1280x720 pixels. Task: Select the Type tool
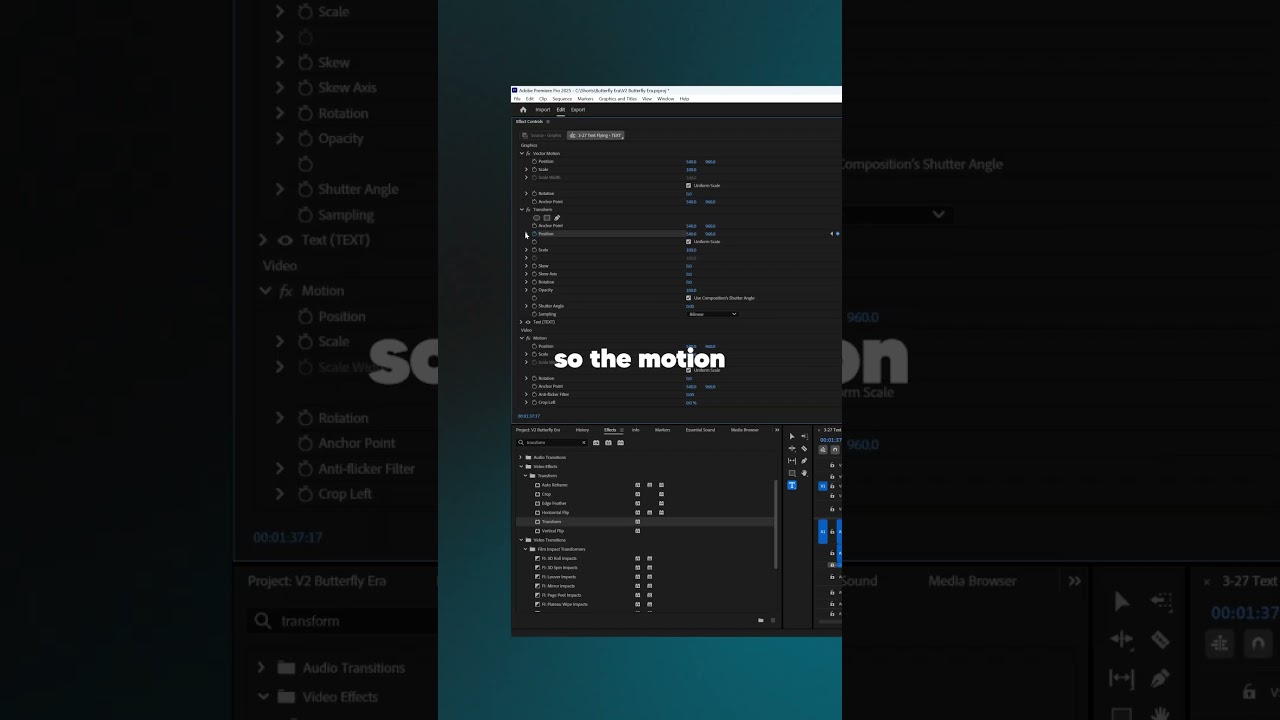(792, 485)
